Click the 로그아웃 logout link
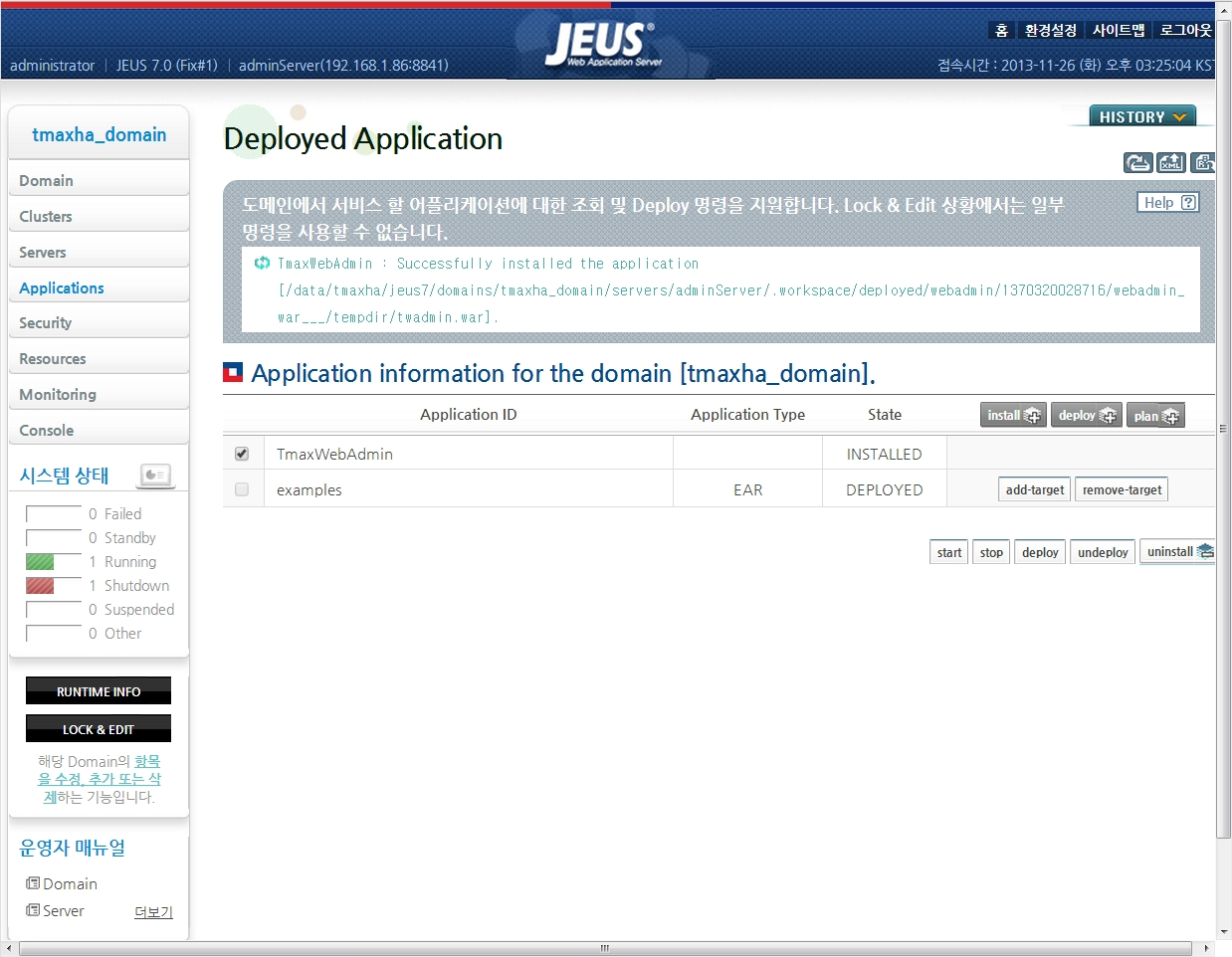Viewport: 1232px width, 957px height. pyautogui.click(x=1185, y=30)
